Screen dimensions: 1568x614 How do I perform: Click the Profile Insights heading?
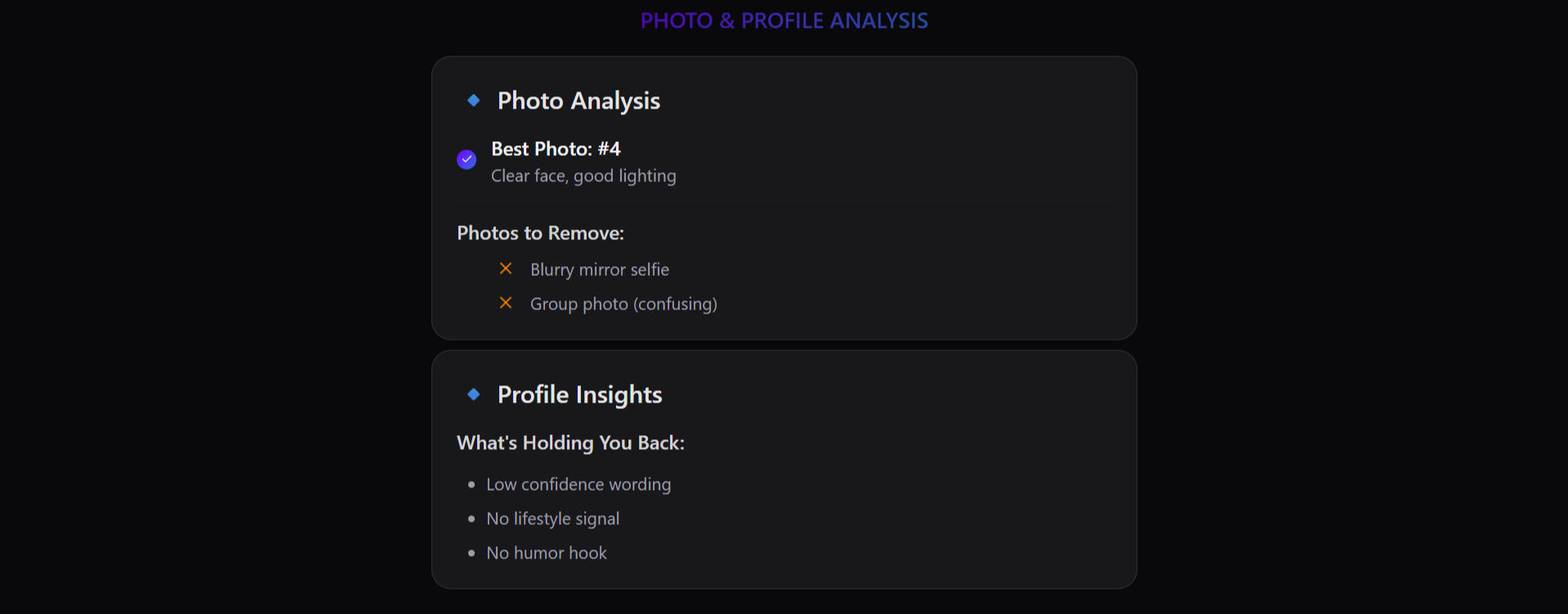(x=579, y=394)
